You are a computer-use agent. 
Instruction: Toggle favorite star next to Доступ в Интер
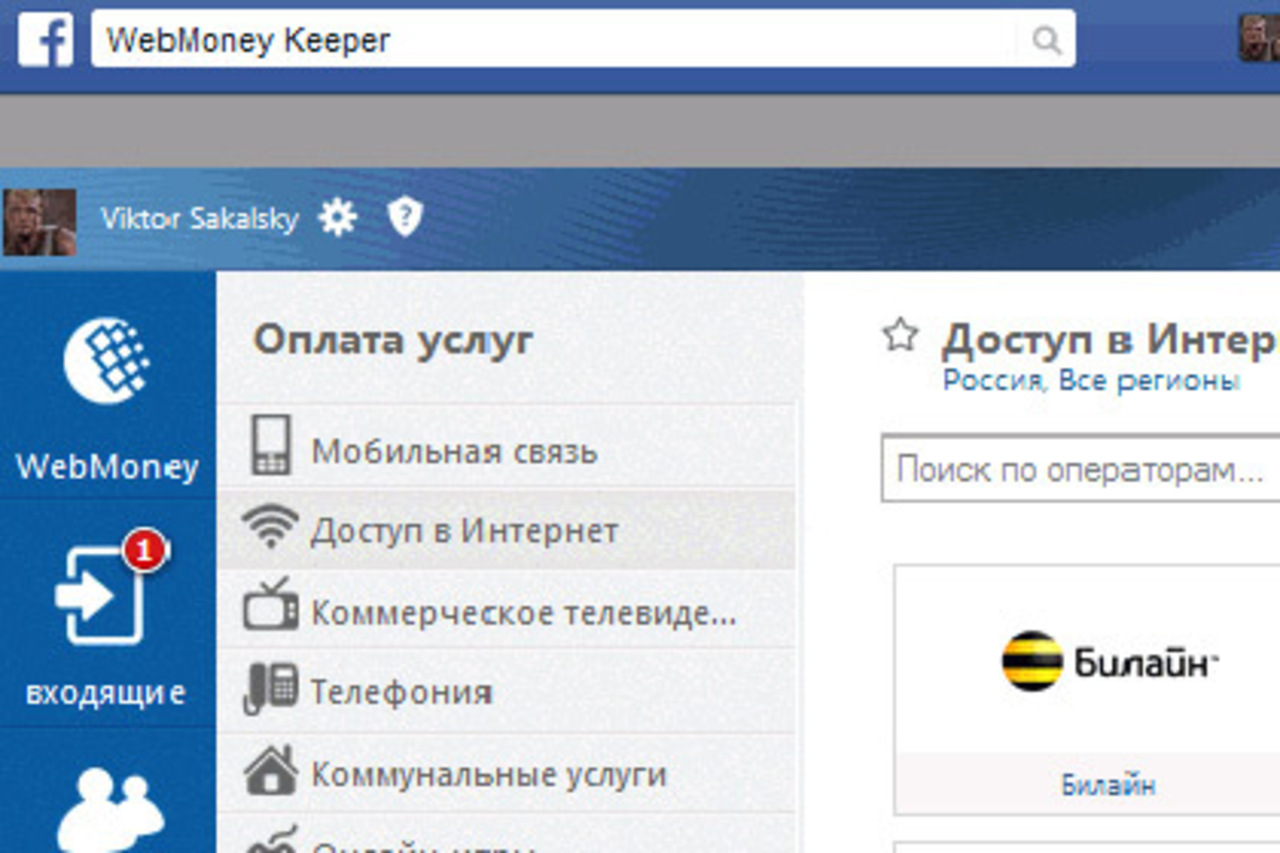click(x=900, y=335)
